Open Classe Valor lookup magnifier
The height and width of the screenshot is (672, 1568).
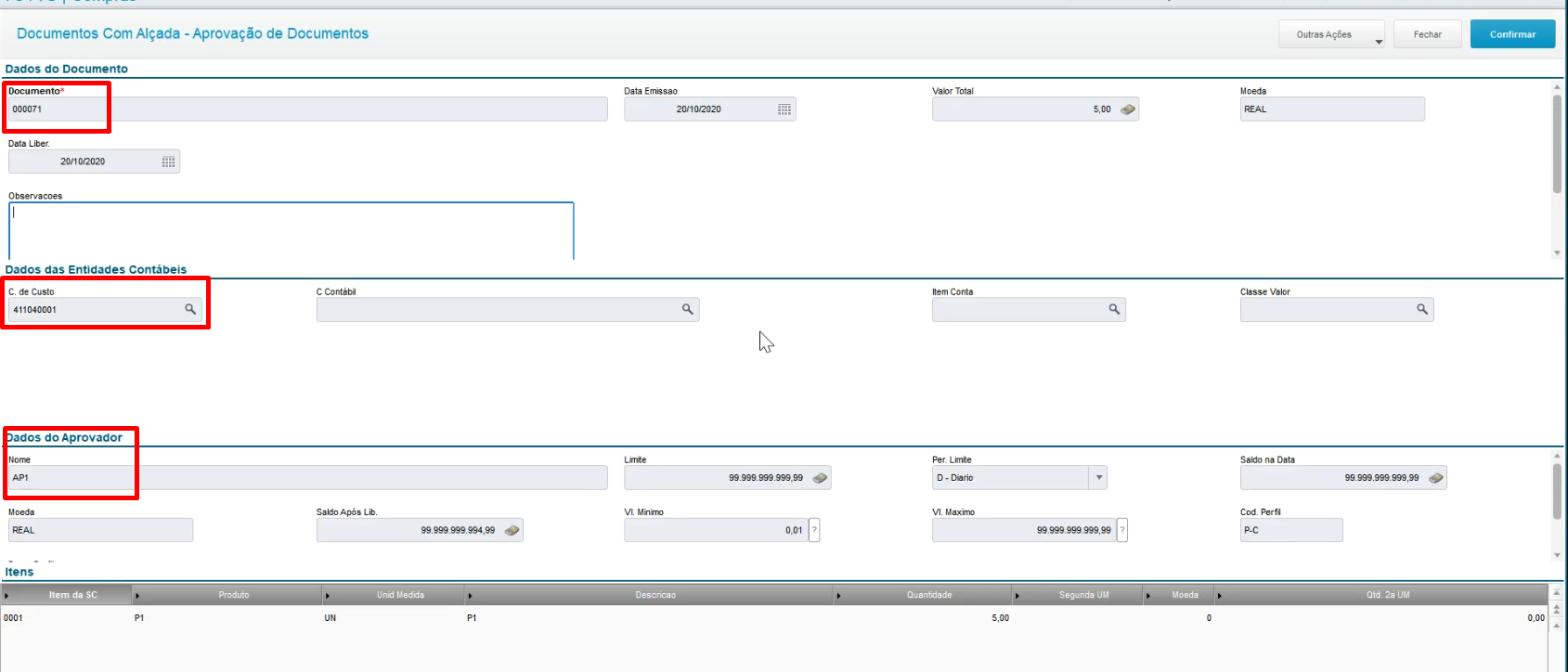1422,309
